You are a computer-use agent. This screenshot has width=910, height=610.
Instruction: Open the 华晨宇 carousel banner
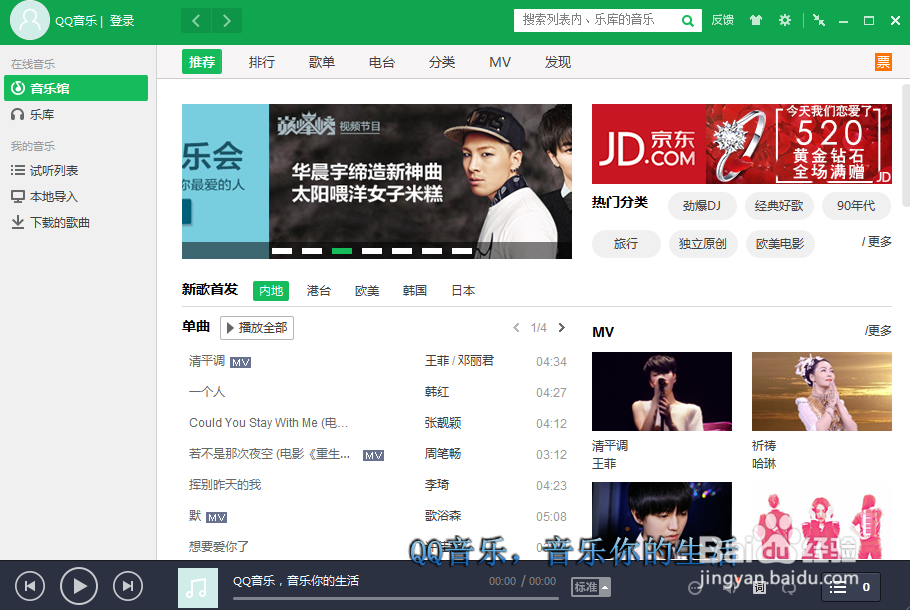click(x=420, y=181)
